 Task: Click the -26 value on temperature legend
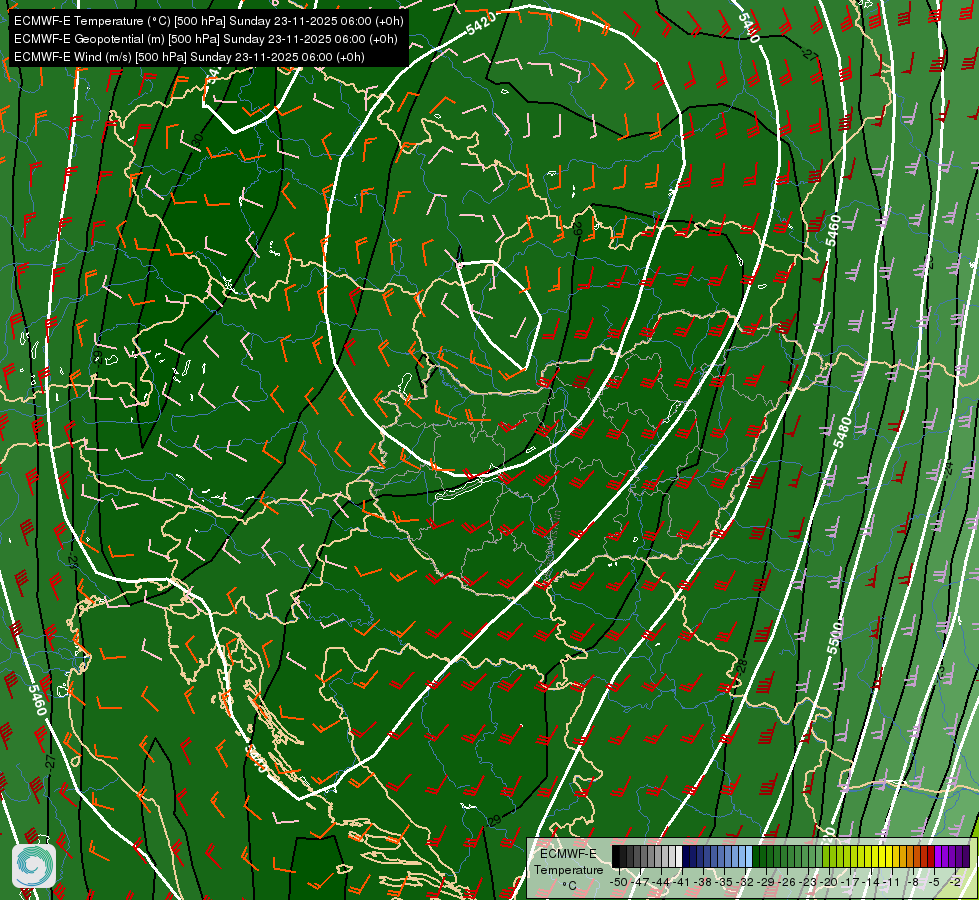click(788, 882)
